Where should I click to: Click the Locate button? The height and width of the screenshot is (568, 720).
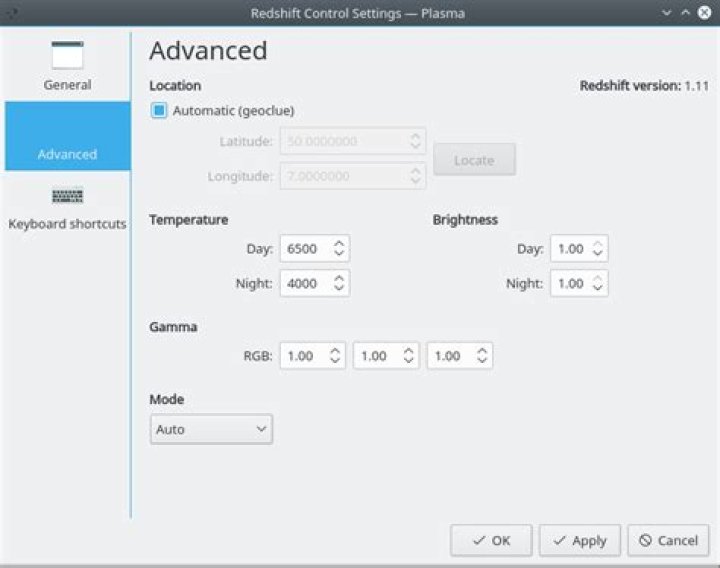(474, 160)
